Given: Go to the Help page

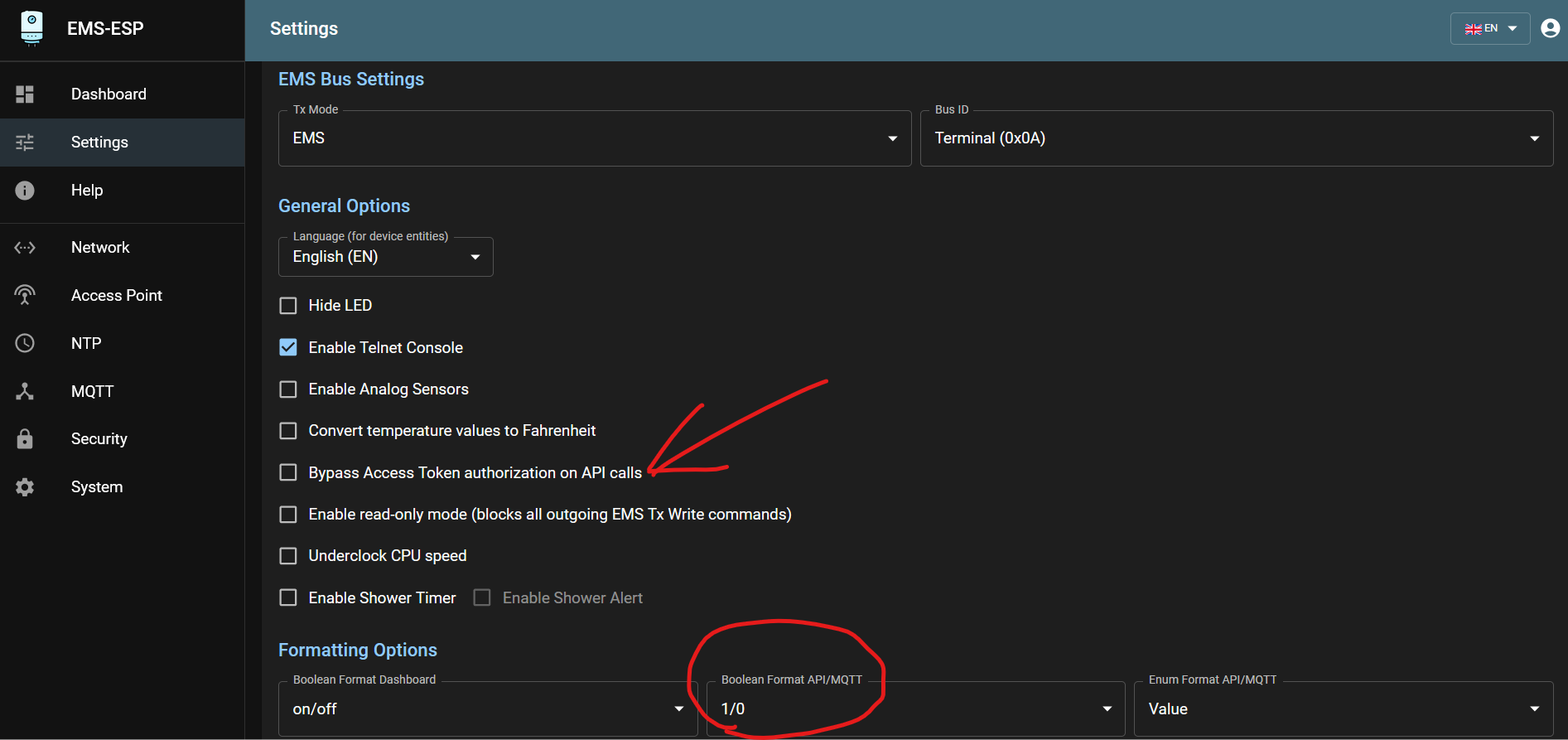Looking at the screenshot, I should [x=122, y=191].
